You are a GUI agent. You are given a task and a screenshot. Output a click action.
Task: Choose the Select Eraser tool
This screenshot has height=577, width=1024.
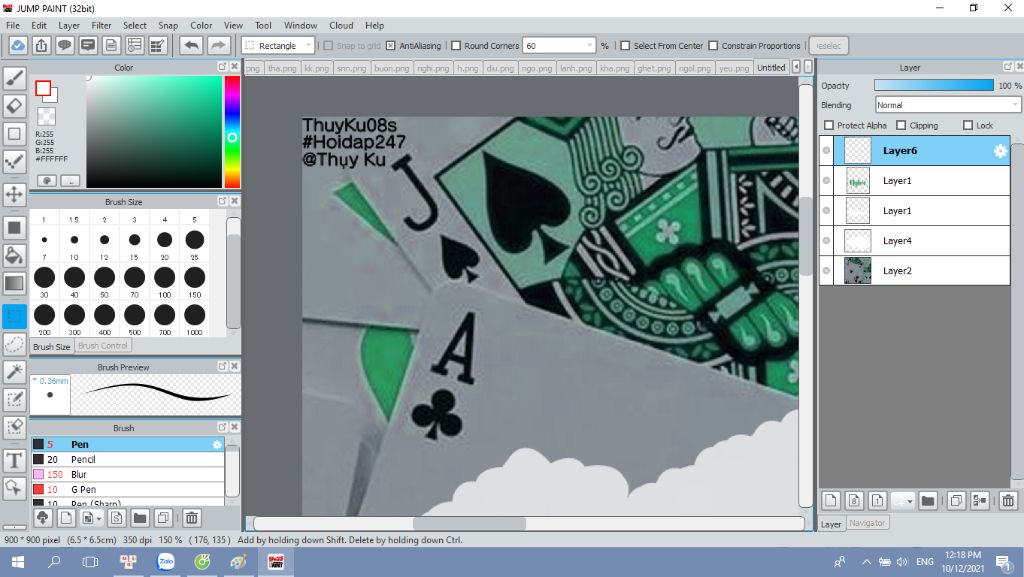click(14, 426)
